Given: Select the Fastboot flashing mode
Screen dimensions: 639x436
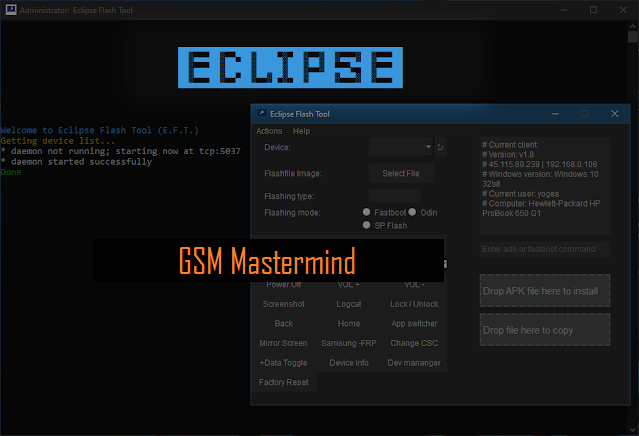Looking at the screenshot, I should click(x=366, y=212).
